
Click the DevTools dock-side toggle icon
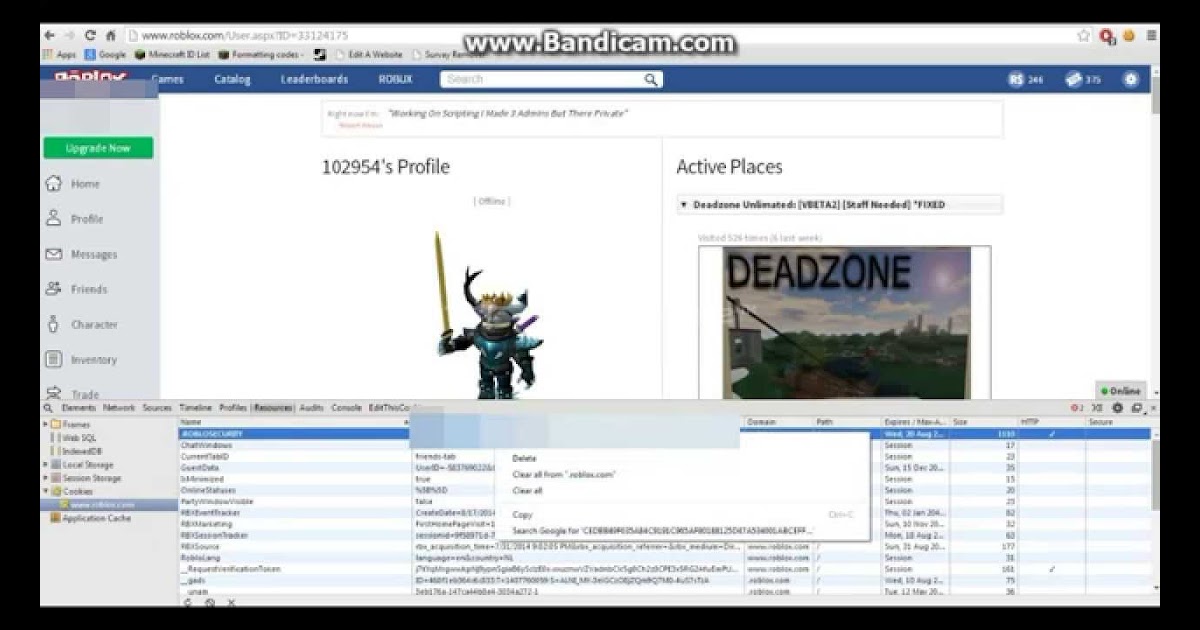click(x=1136, y=408)
